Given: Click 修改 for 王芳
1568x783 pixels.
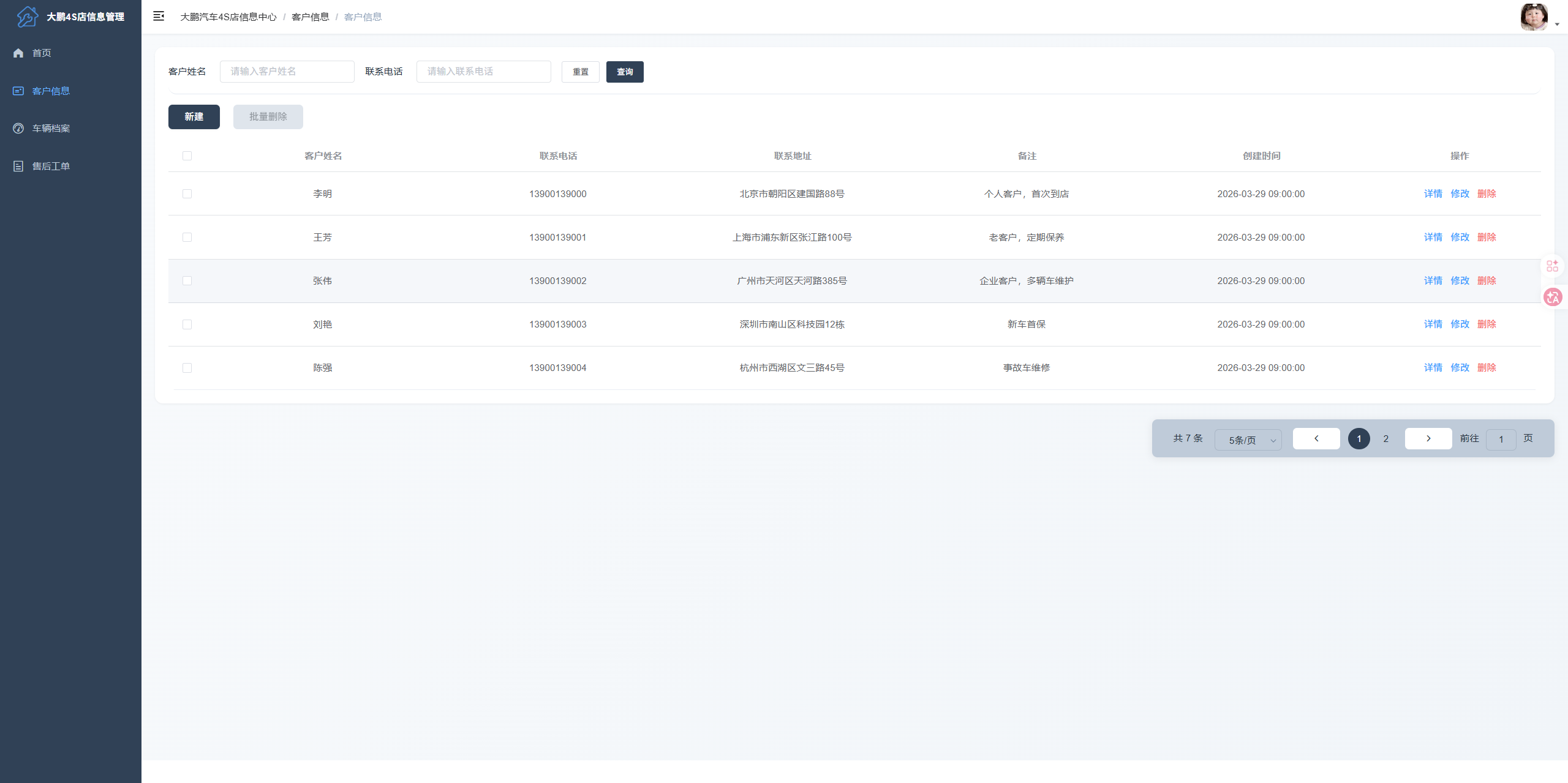Looking at the screenshot, I should tap(1460, 238).
